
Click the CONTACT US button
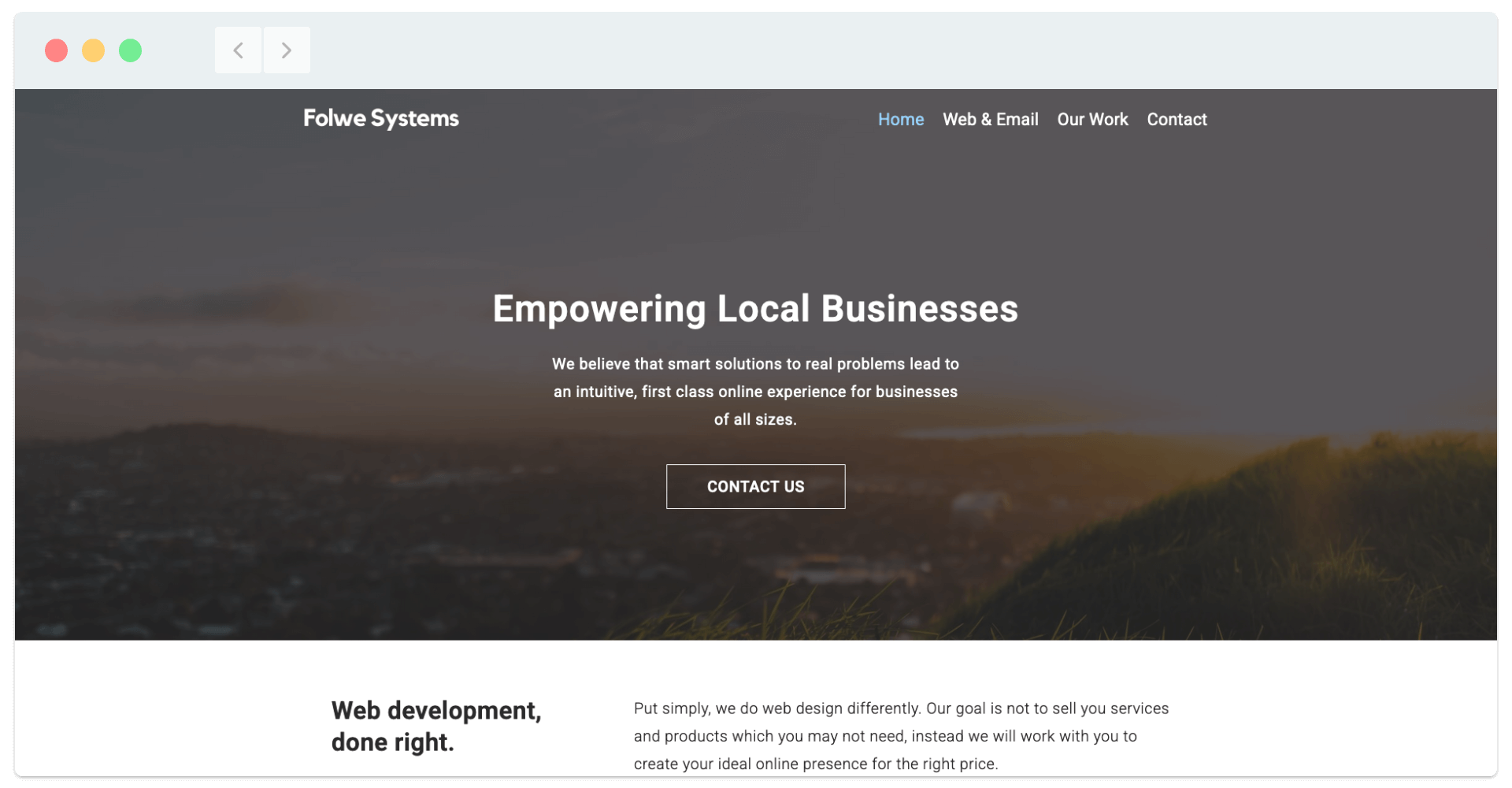pos(755,486)
